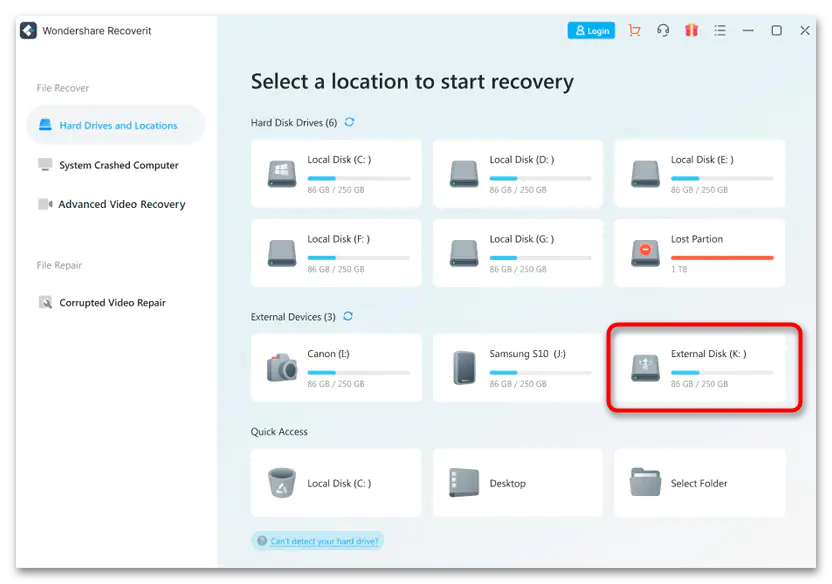
Task: Click the Select Folder icon
Action: pyautogui.click(x=645, y=483)
